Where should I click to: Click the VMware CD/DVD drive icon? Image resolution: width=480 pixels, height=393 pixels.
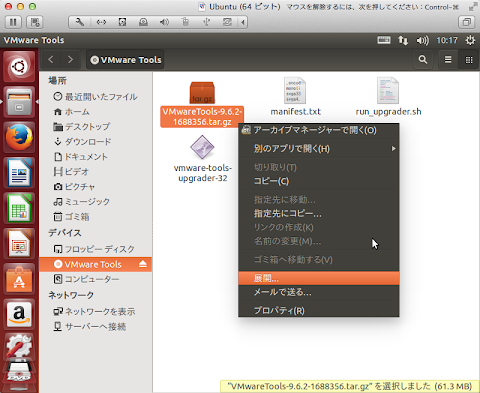pos(143,22)
